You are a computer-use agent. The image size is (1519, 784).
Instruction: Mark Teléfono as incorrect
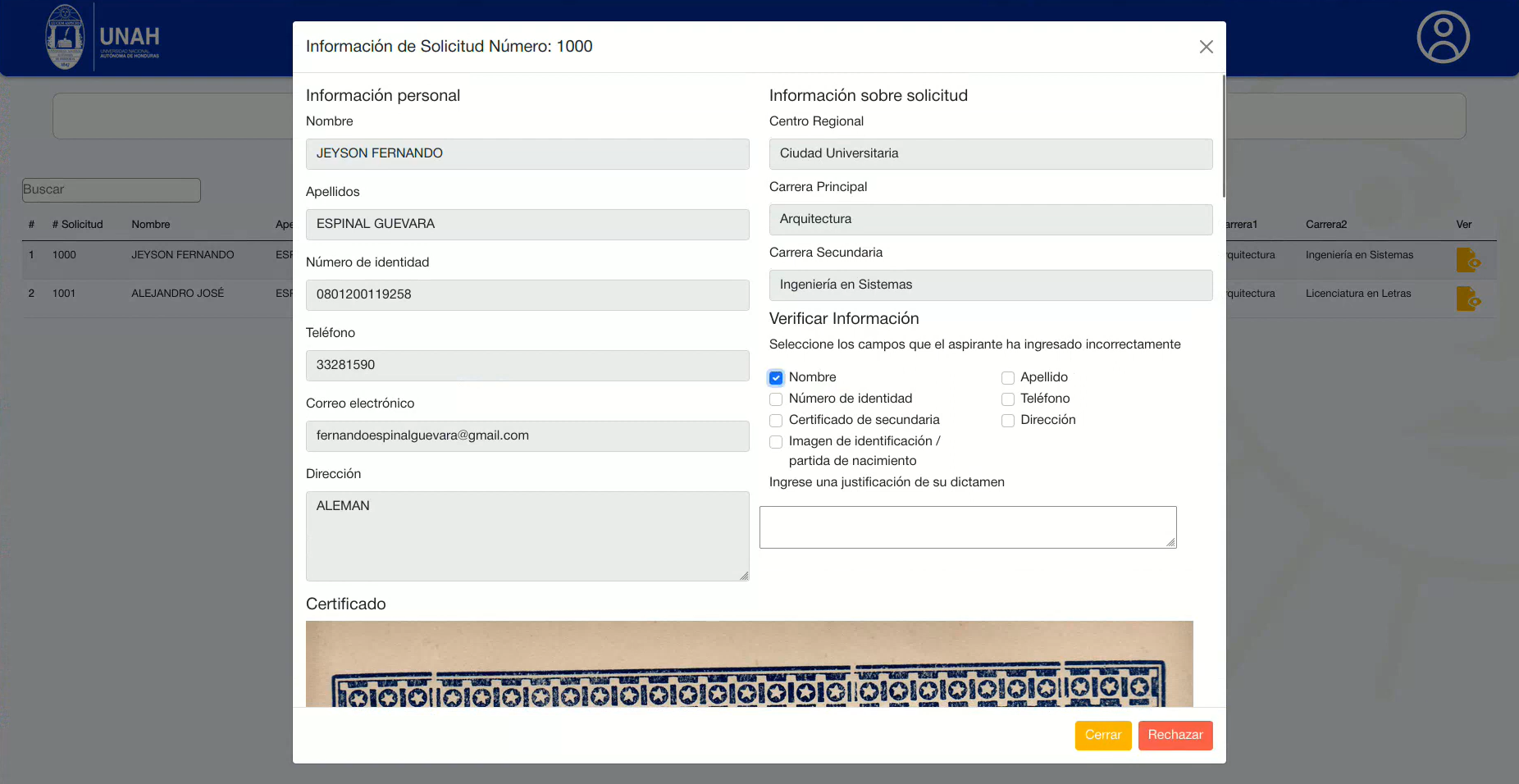tap(1008, 399)
